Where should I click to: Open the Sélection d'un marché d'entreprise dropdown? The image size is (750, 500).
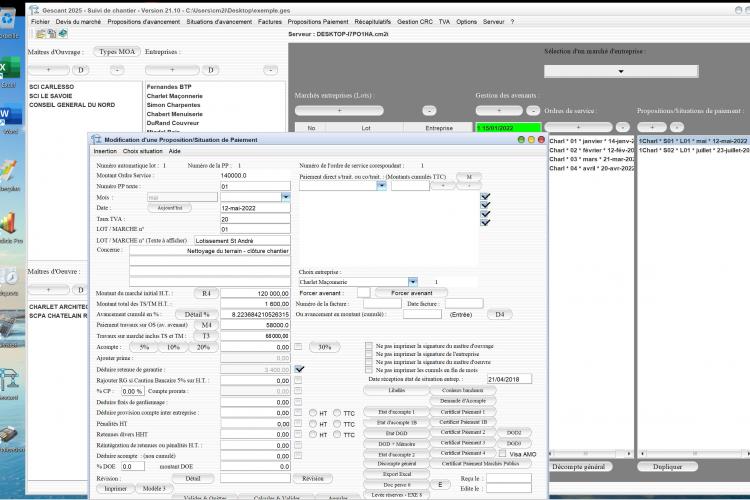coord(621,71)
